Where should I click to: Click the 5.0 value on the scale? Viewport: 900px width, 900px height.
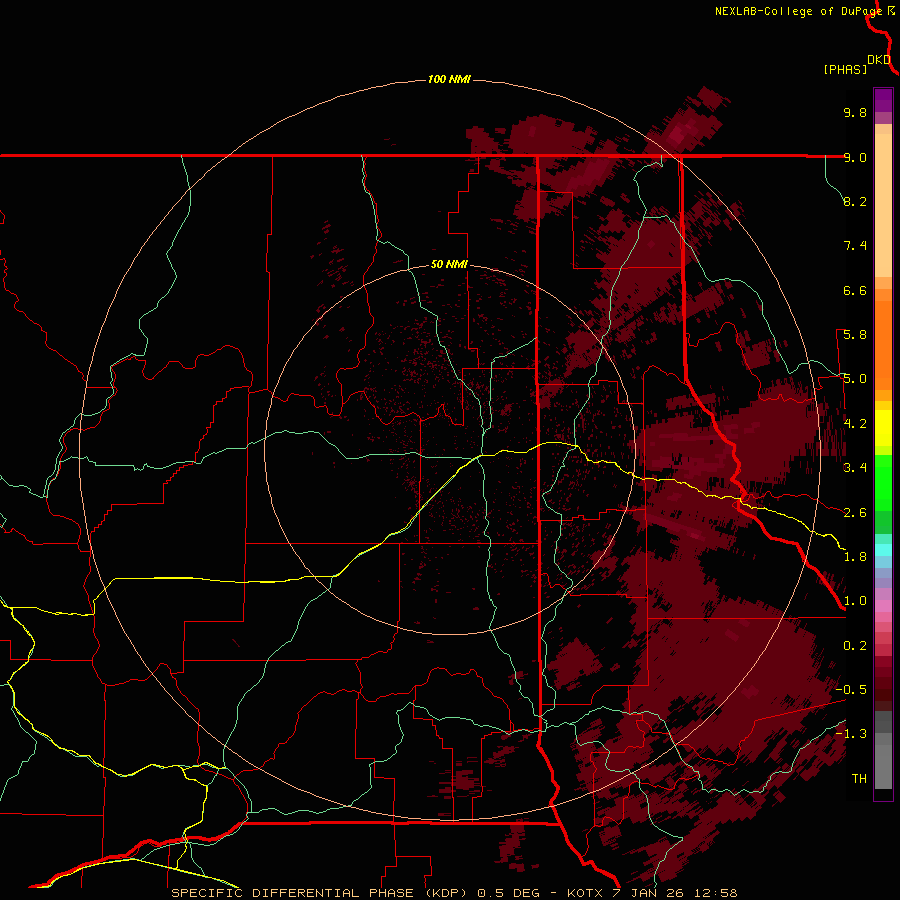(855, 379)
